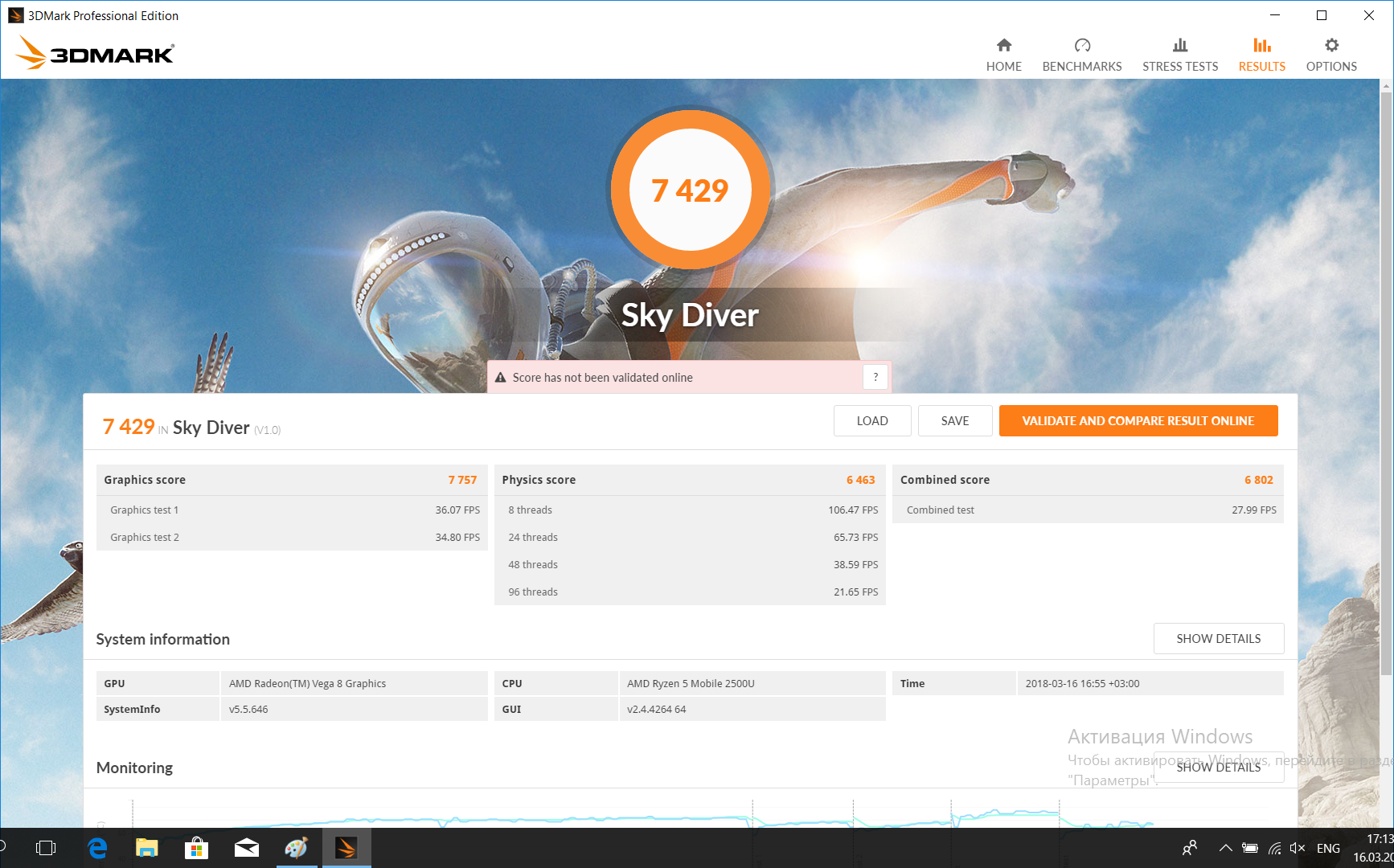
Task: Open Paint app from taskbar
Action: coord(296,848)
